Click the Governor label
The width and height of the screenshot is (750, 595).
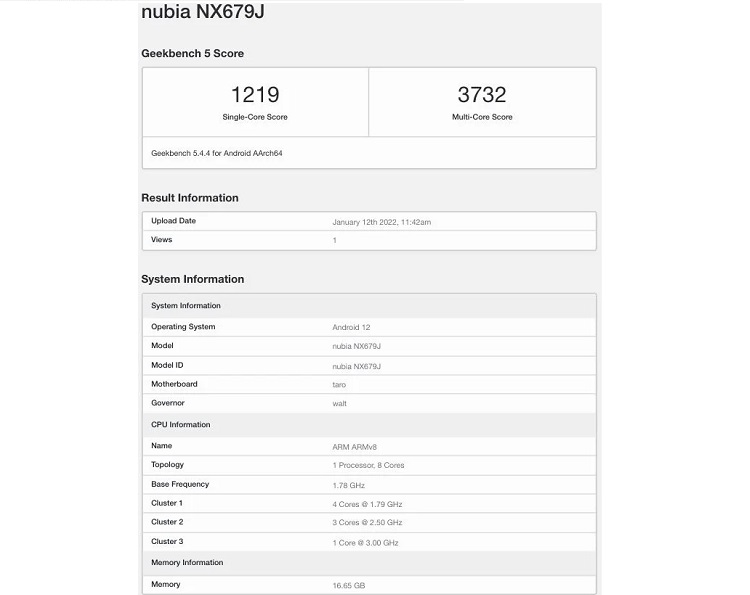168,403
